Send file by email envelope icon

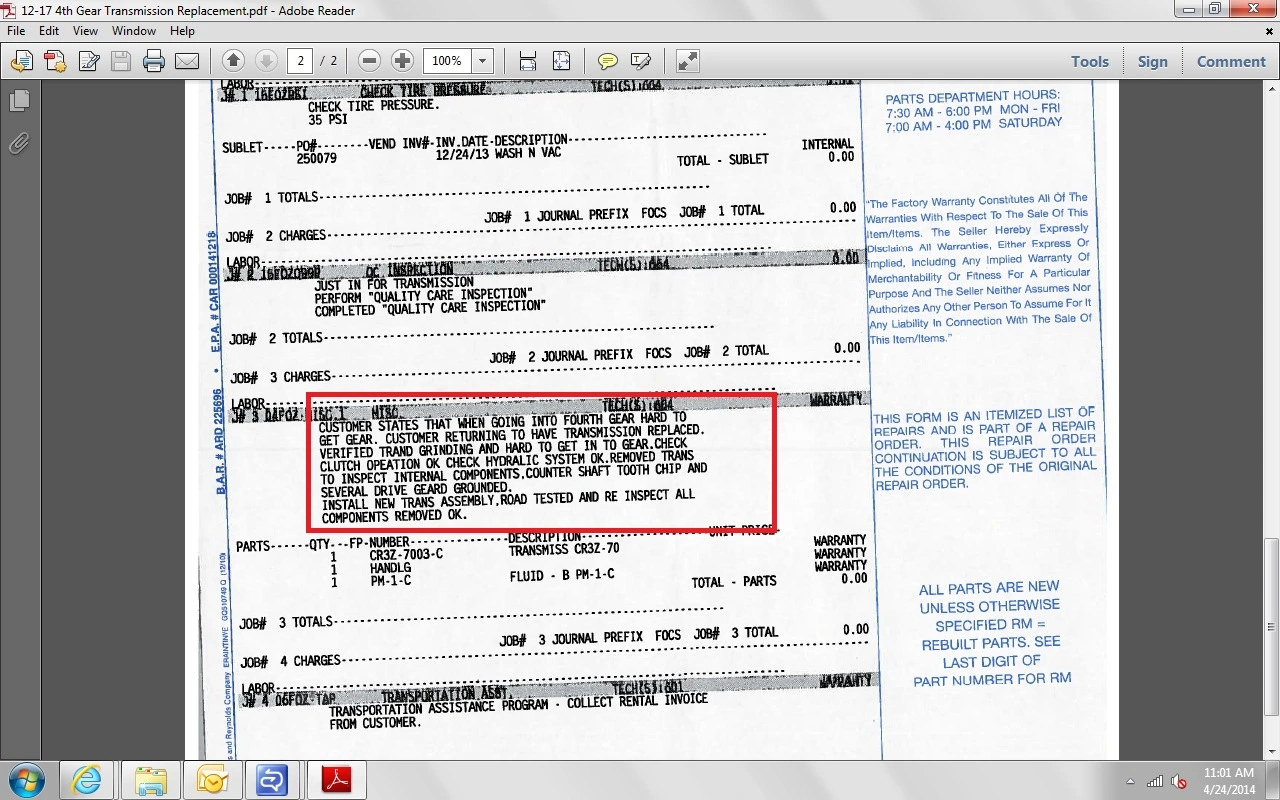pyautogui.click(x=187, y=61)
